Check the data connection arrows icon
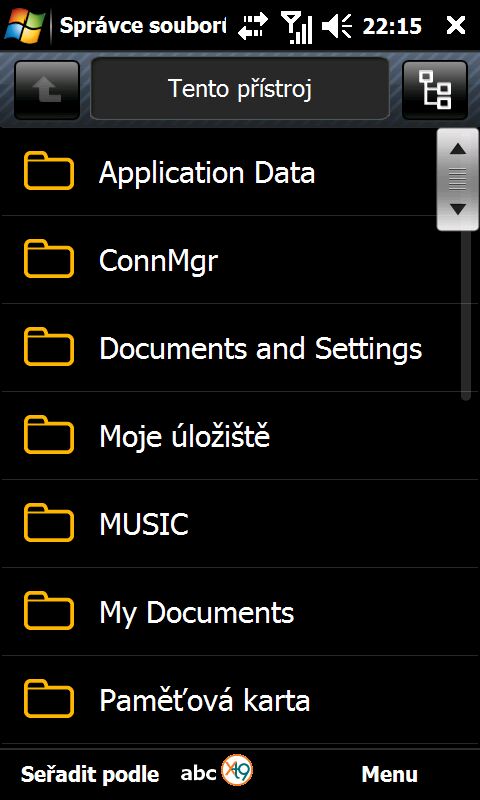The width and height of the screenshot is (480, 800). (253, 26)
